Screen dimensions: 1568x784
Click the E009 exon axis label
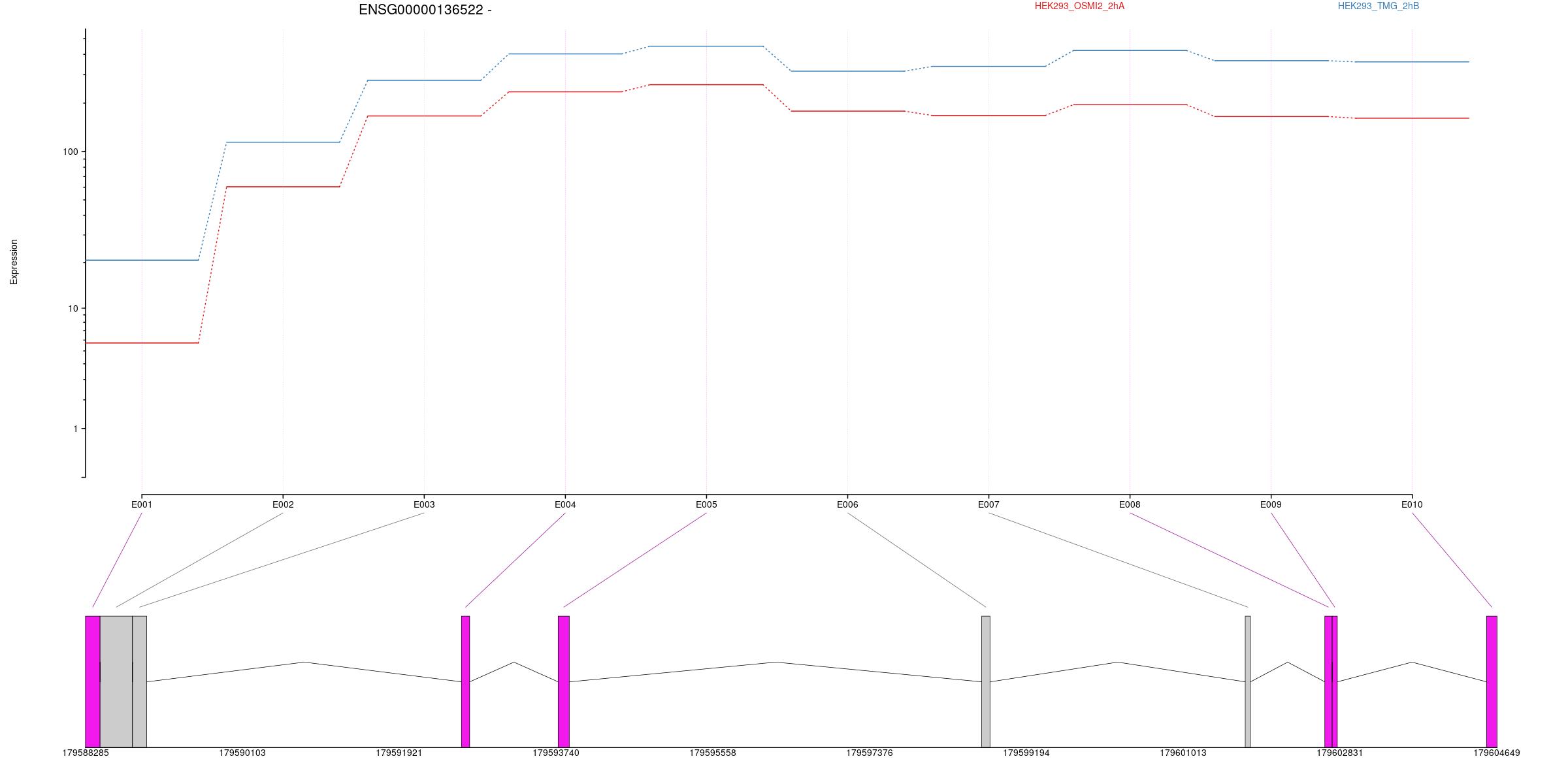coord(1271,504)
